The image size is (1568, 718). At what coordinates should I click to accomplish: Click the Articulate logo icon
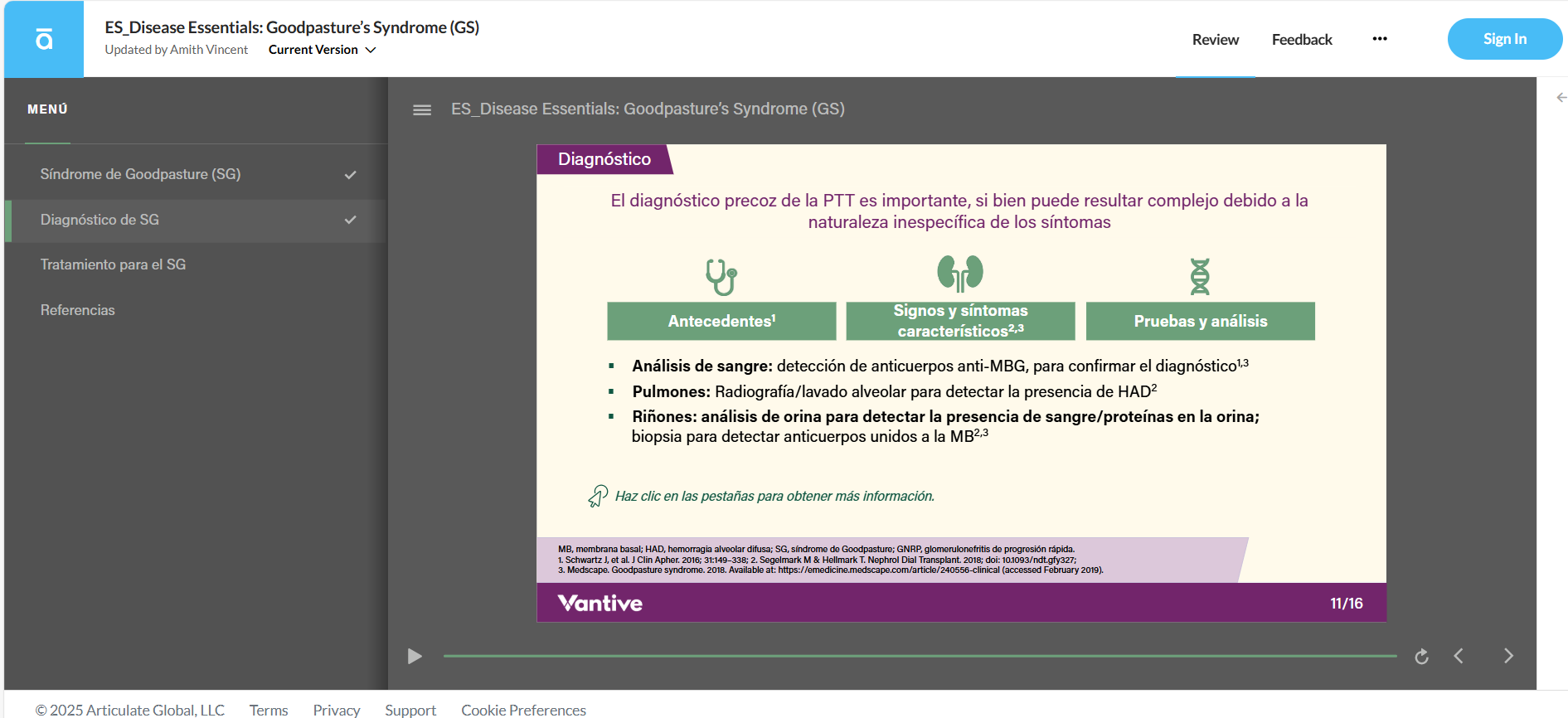click(44, 39)
